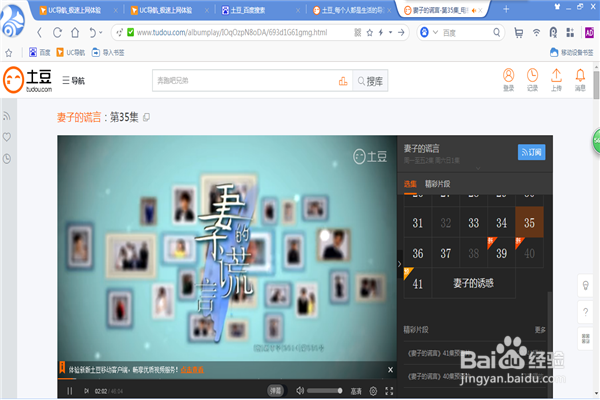Collapse the episode side panel arrow
This screenshot has height=400, width=600.
tap(399, 264)
